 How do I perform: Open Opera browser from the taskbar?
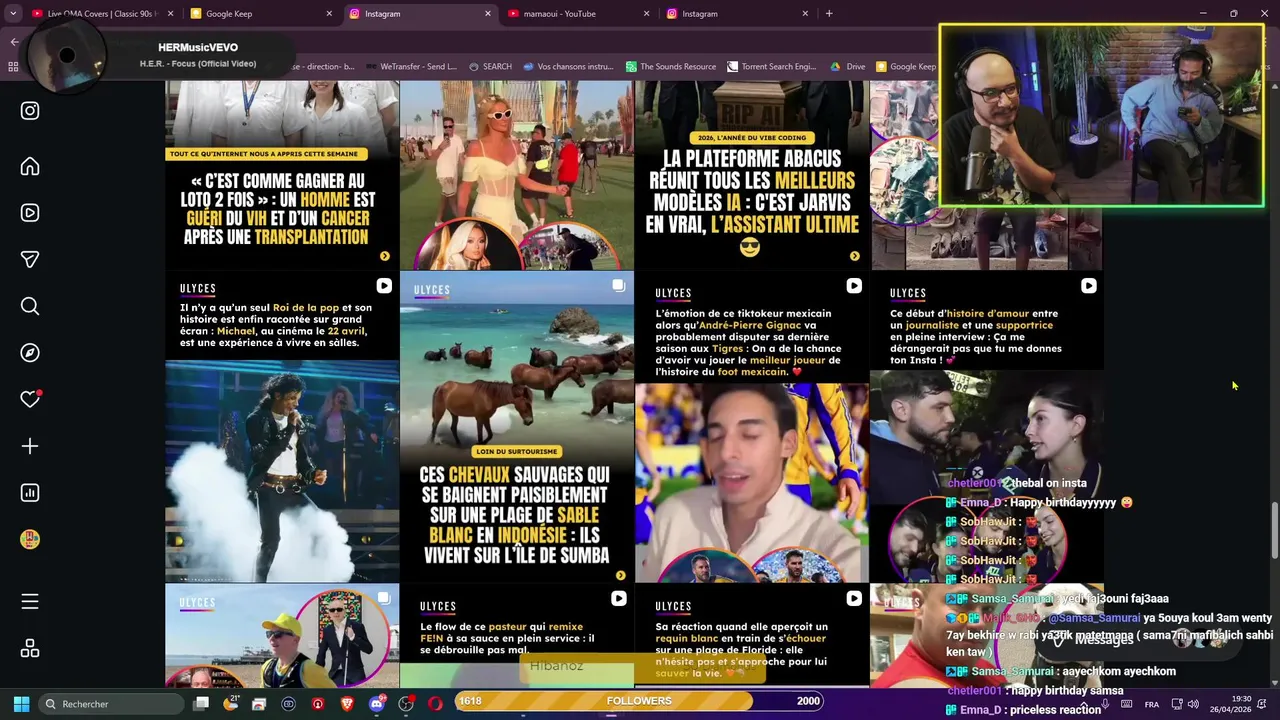(435, 704)
